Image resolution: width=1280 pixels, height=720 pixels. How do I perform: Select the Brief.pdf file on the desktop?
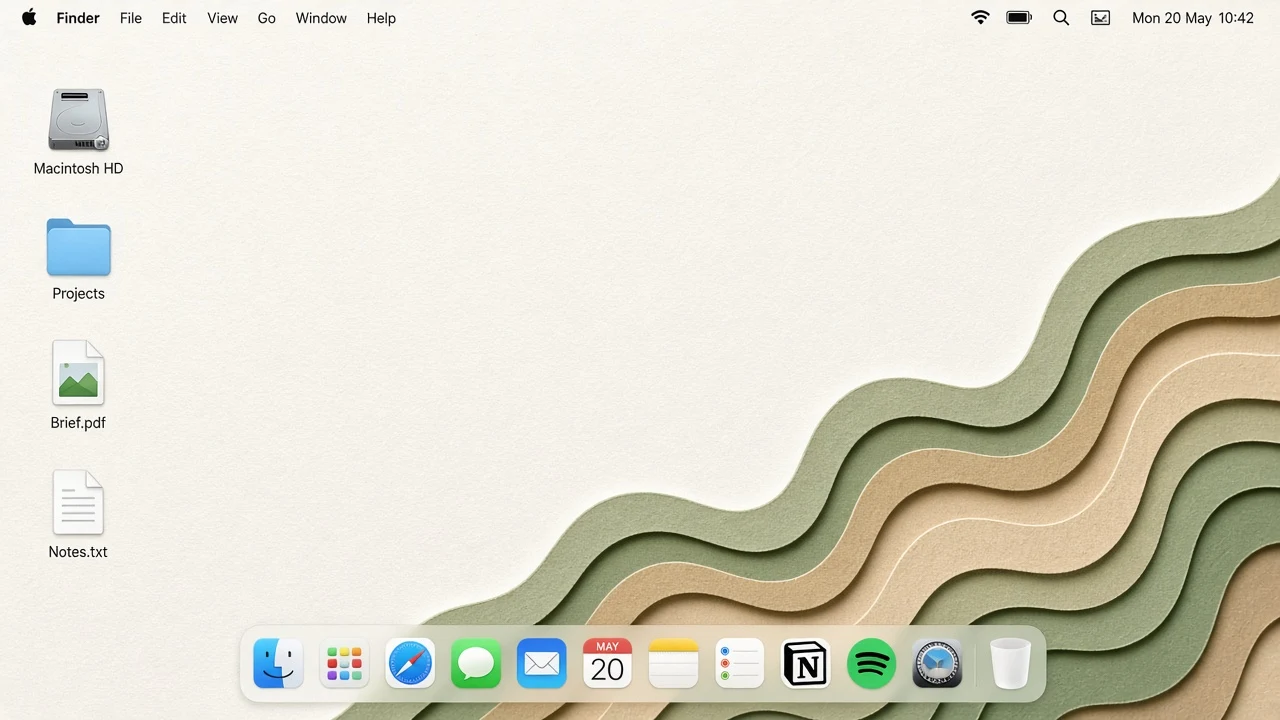coord(78,373)
